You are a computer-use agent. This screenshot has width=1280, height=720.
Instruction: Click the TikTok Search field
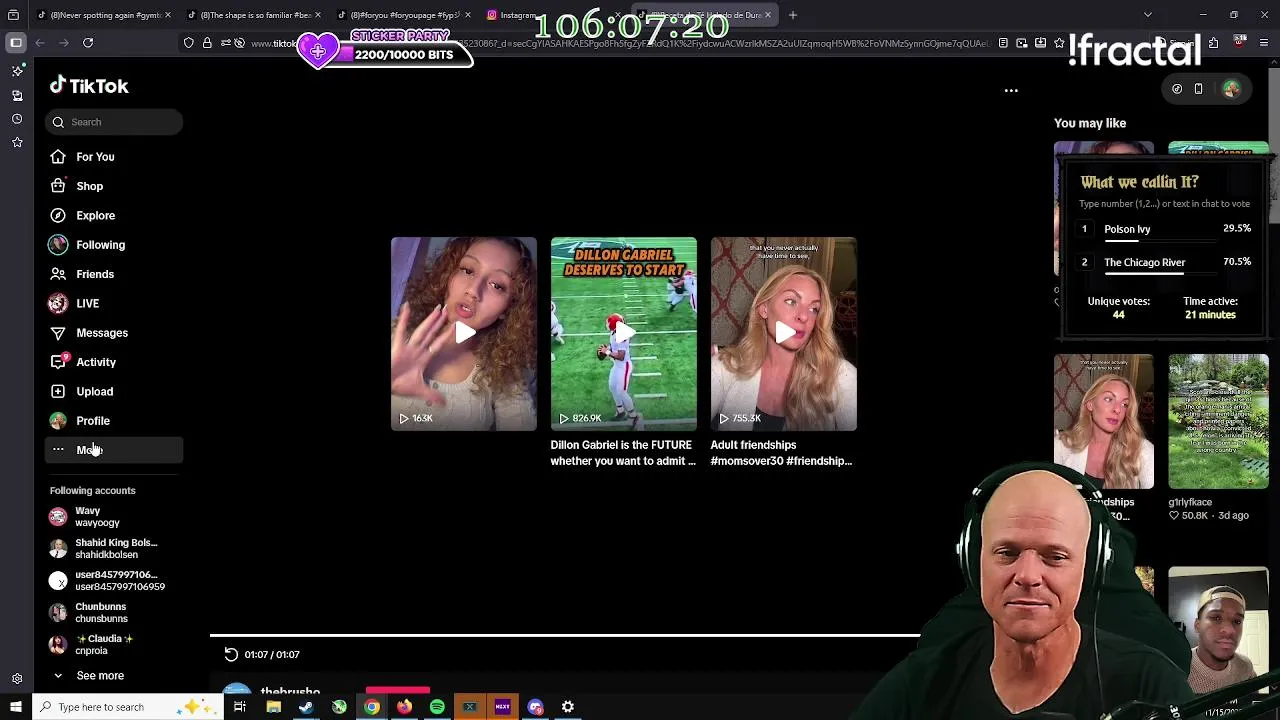(x=114, y=122)
